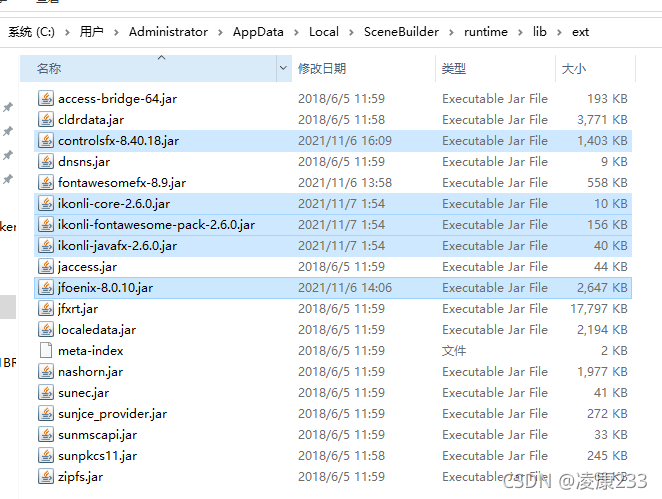662x499 pixels.
Task: Go to the Administrator folder in the path
Action: (168, 32)
